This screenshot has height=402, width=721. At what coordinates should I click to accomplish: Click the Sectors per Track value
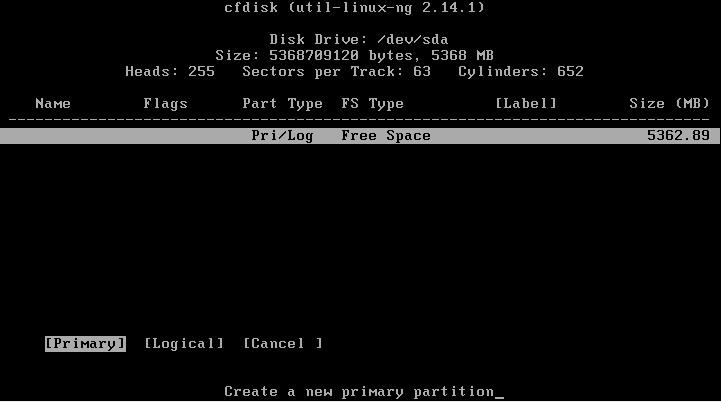pyautogui.click(x=337, y=72)
